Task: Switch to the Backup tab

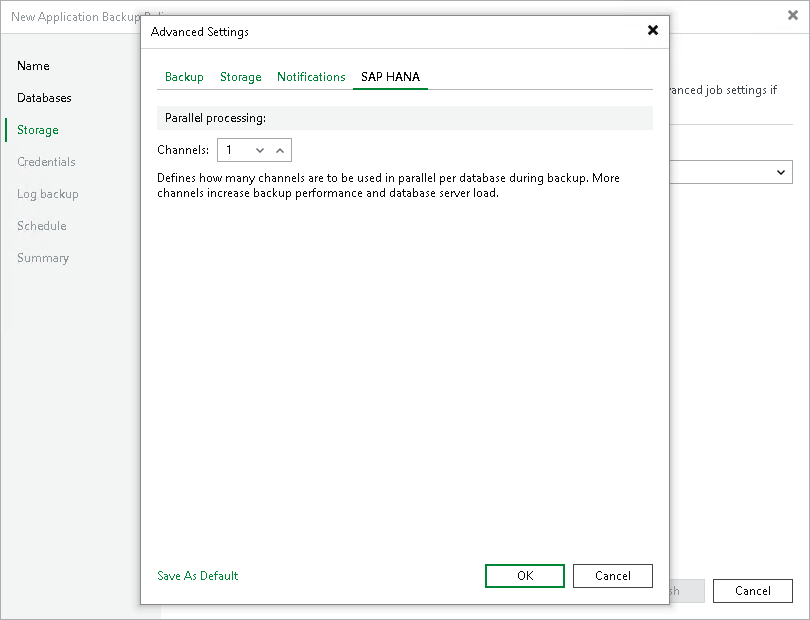Action: (183, 76)
